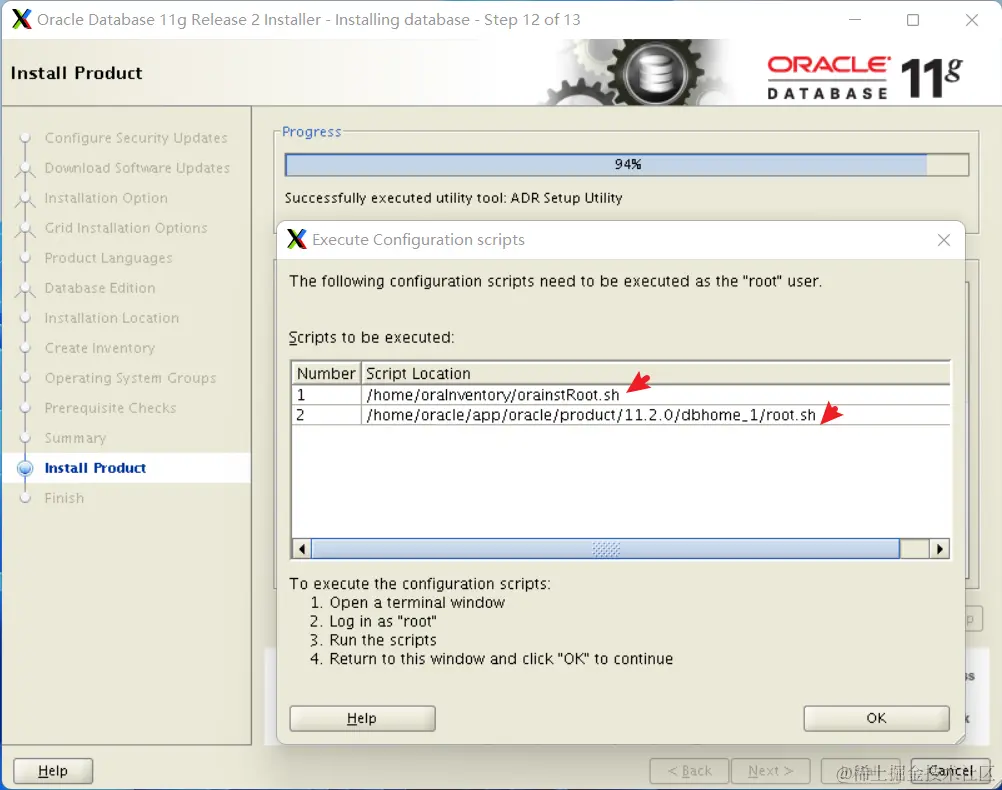Minimize the installer window

click(855, 20)
